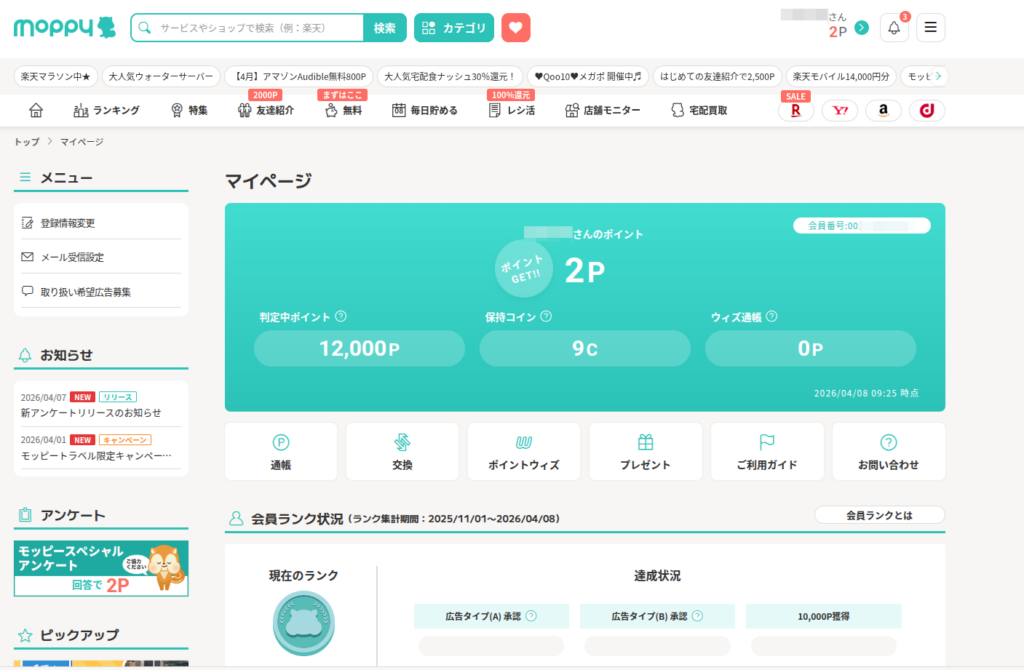This screenshot has height=670, width=1024.
Task: Open the 会員ランクとは link button
Action: tap(879, 515)
